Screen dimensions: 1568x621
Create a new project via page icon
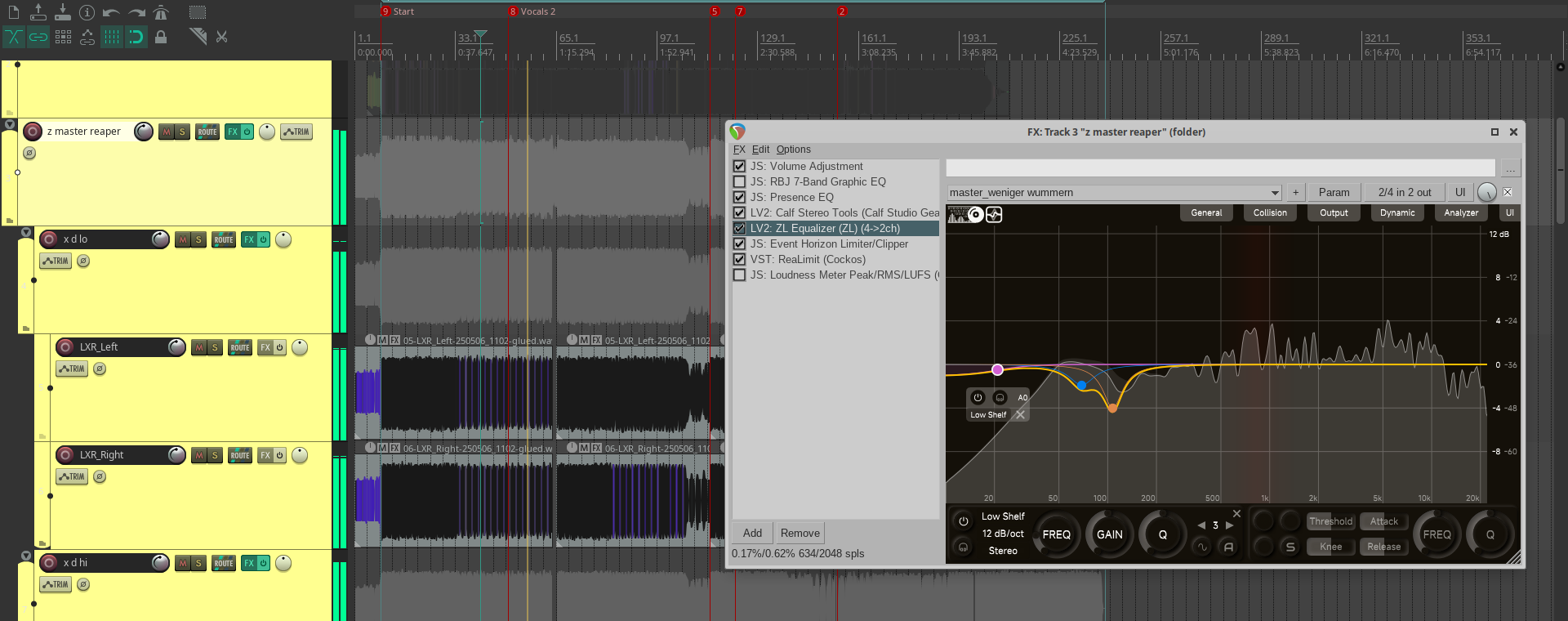pos(13,12)
